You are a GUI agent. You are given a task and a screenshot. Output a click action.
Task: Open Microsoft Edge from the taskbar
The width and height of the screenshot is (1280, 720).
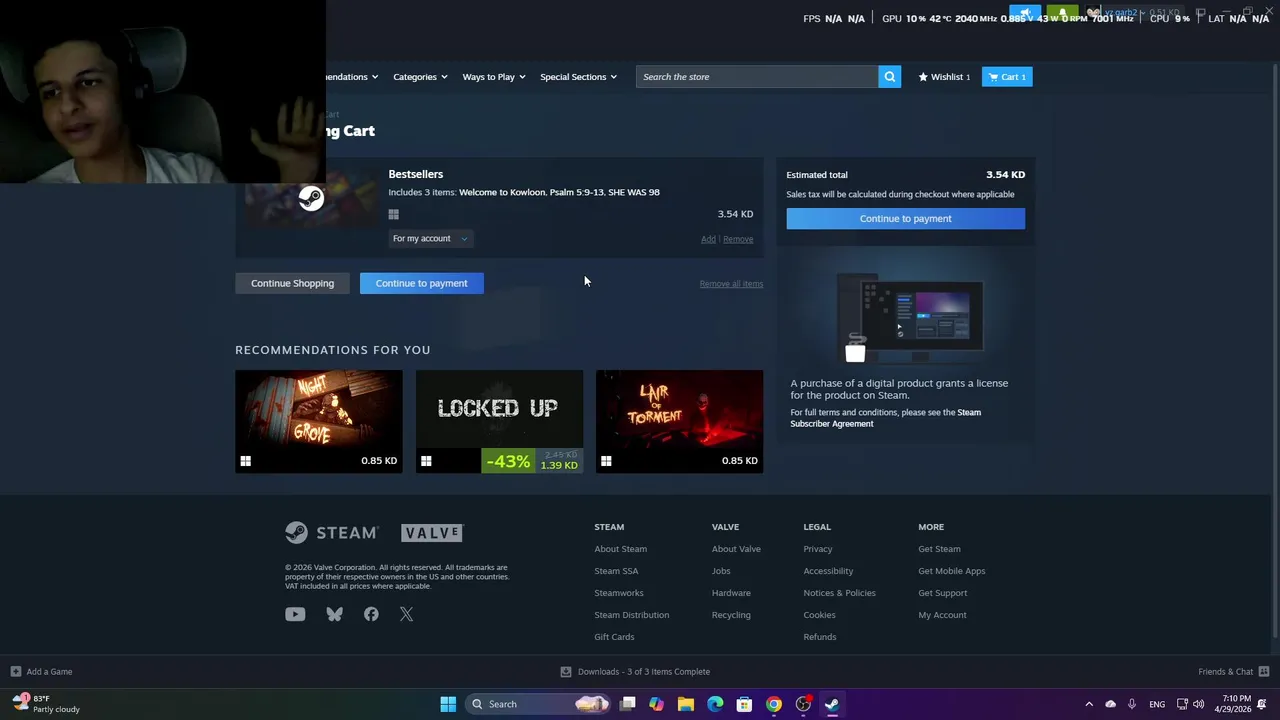(715, 704)
